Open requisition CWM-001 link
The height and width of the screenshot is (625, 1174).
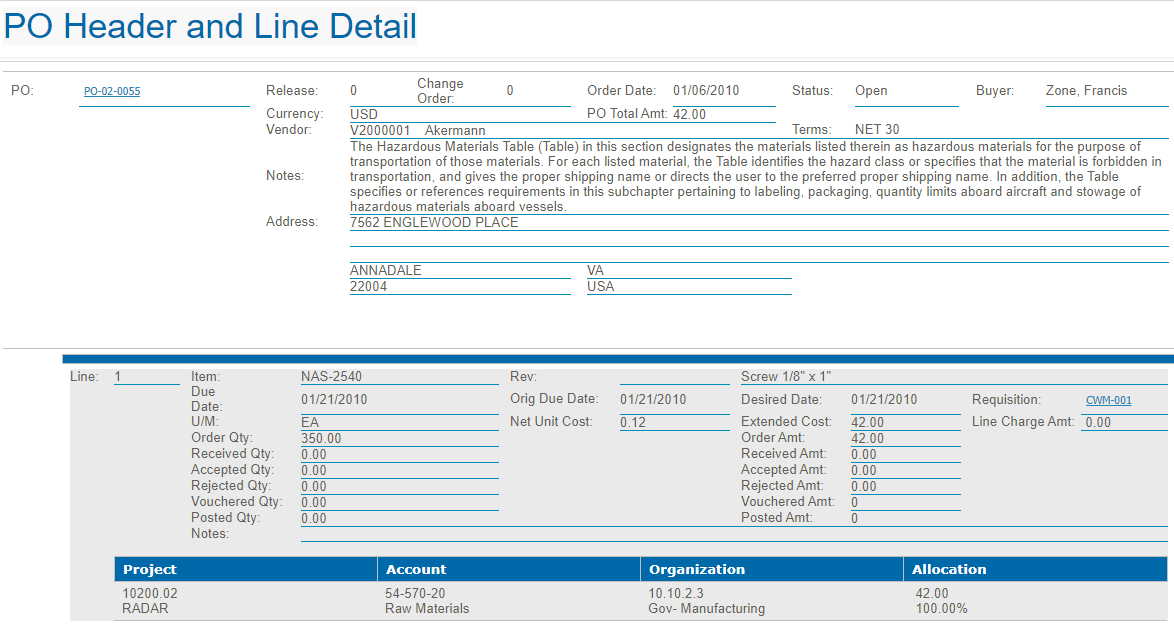[1108, 400]
